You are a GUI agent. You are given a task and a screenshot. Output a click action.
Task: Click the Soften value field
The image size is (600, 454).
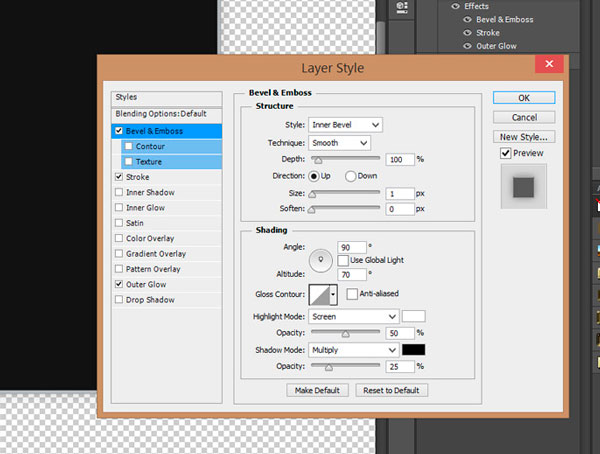pyautogui.click(x=400, y=209)
